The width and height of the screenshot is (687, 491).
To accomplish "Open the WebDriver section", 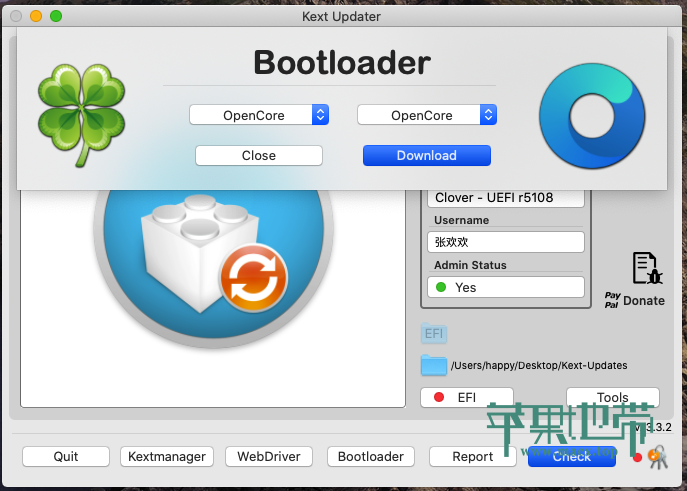I will tap(269, 456).
